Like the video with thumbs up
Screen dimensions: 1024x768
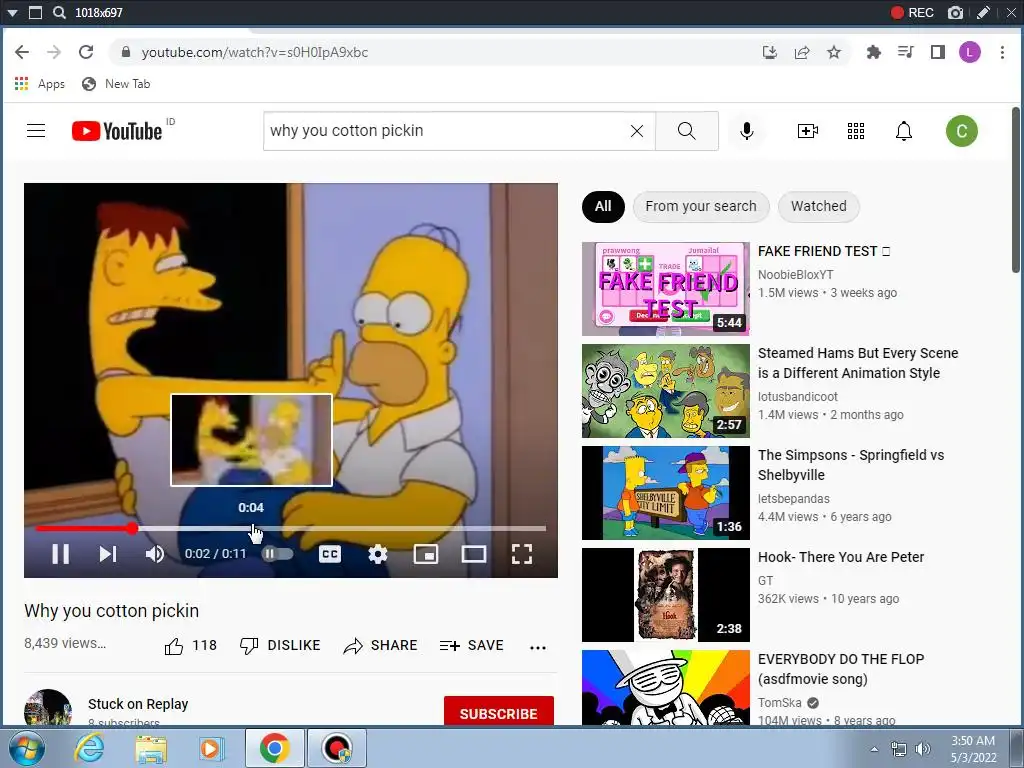[x=190, y=646]
